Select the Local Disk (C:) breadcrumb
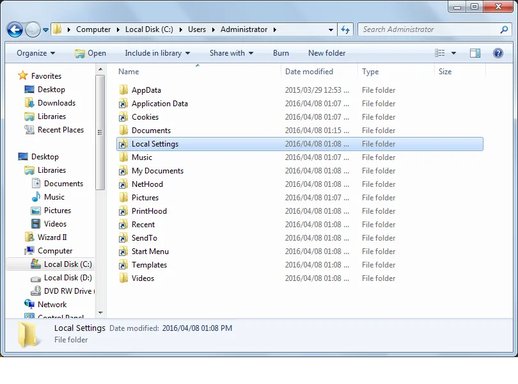The image size is (518, 384). 149,29
